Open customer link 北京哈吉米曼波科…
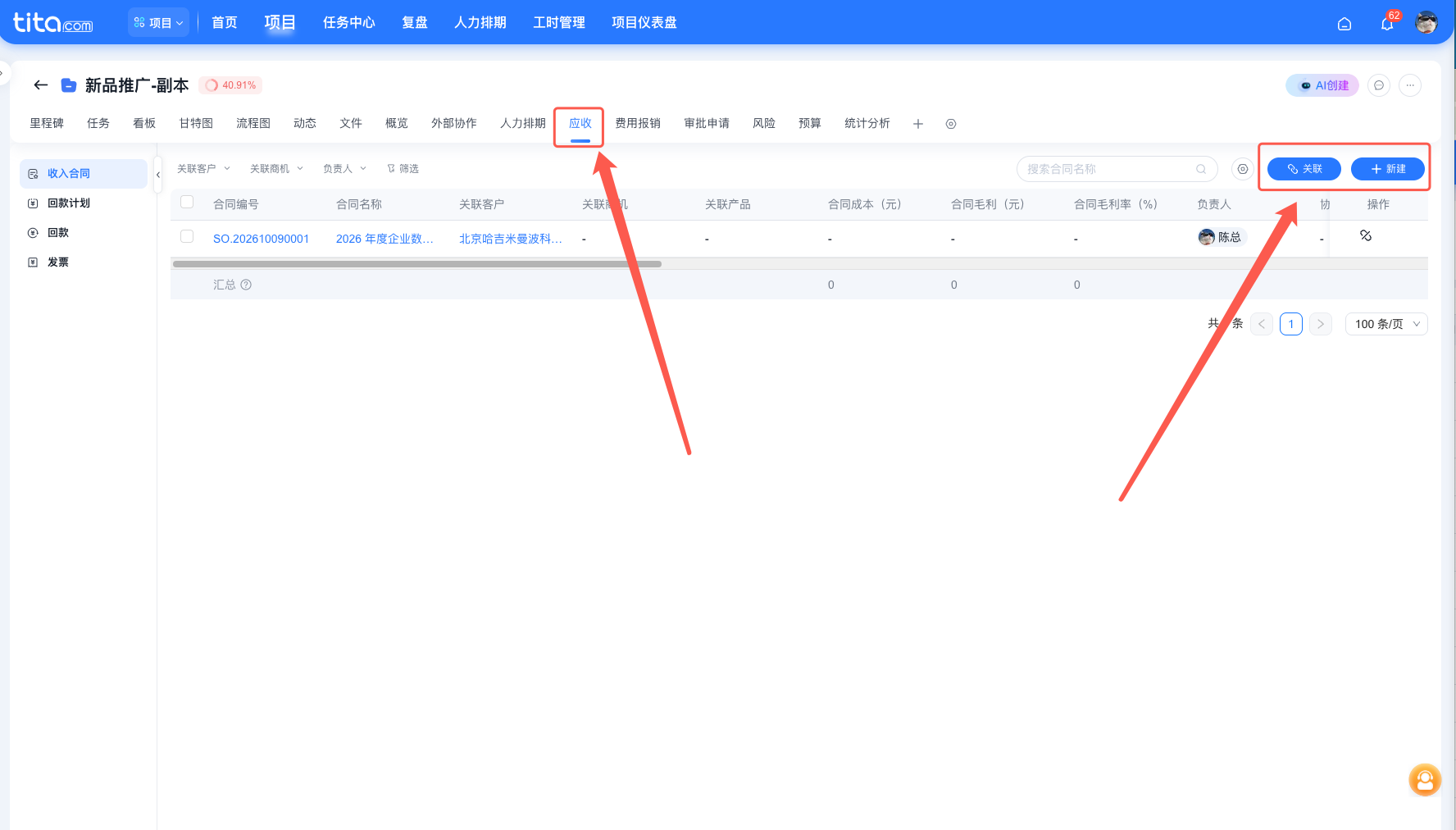 tap(511, 239)
